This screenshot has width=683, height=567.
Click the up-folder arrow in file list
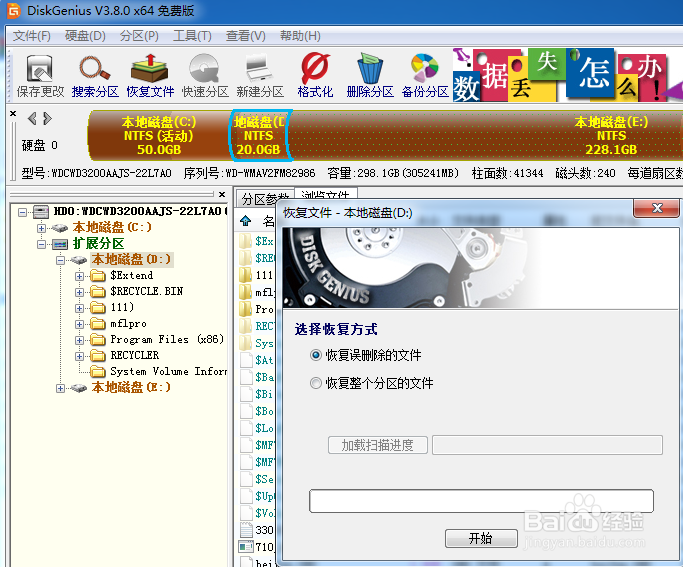click(246, 221)
